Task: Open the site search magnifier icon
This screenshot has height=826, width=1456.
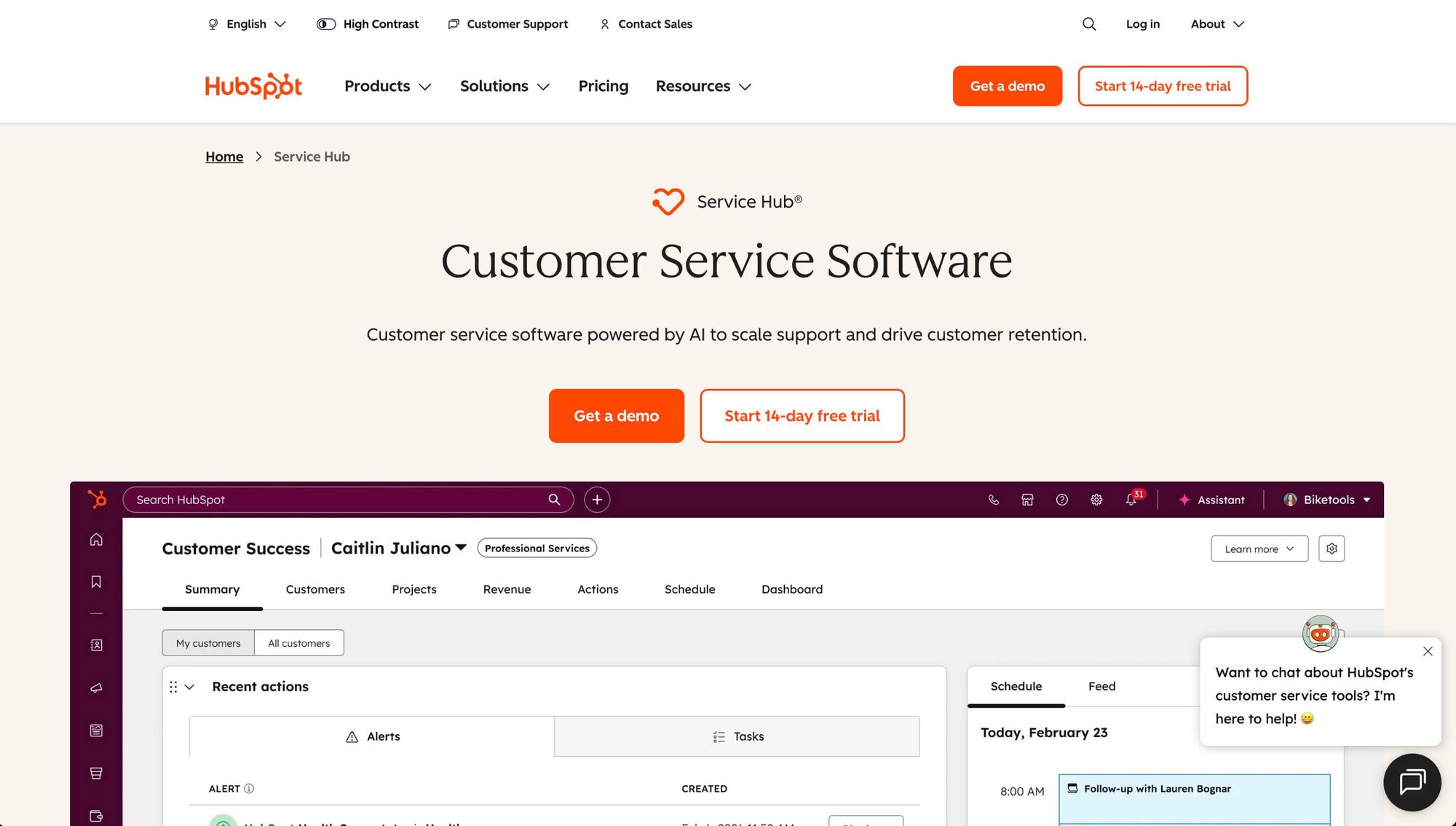Action: click(1089, 24)
